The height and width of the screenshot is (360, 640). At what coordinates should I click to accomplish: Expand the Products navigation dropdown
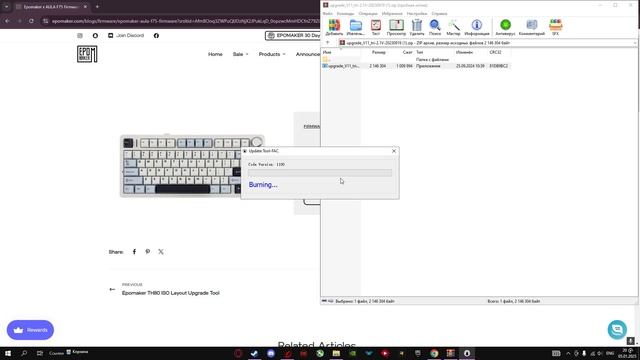[272, 54]
